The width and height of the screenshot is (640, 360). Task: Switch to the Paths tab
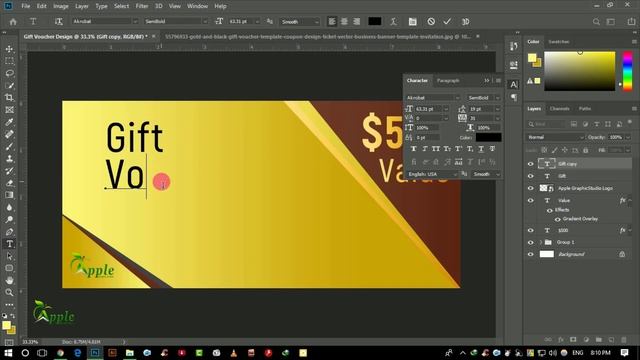585,109
